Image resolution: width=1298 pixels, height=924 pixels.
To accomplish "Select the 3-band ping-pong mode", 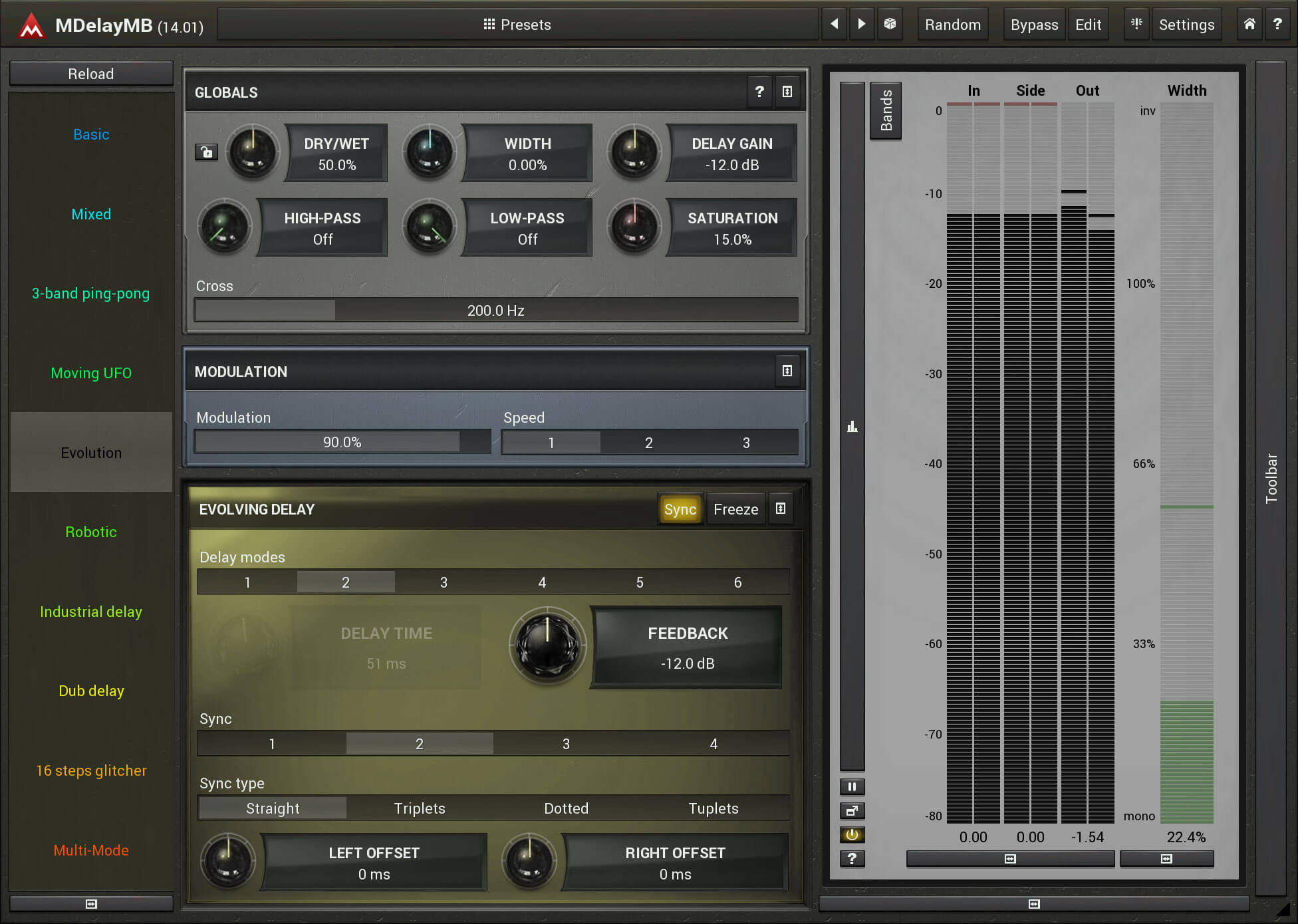I will (x=91, y=293).
